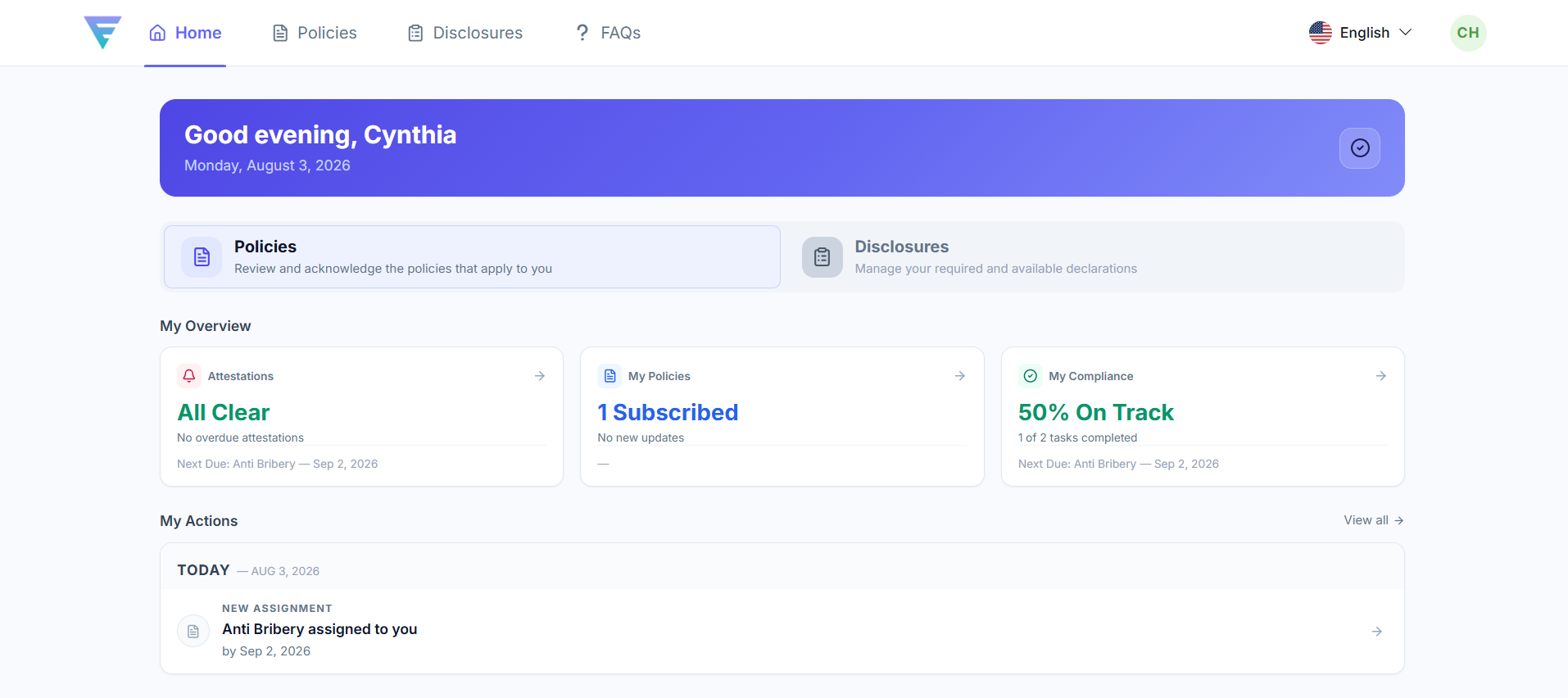Open the Disclosures navigation tab
Image resolution: width=1568 pixels, height=698 pixels.
[465, 33]
